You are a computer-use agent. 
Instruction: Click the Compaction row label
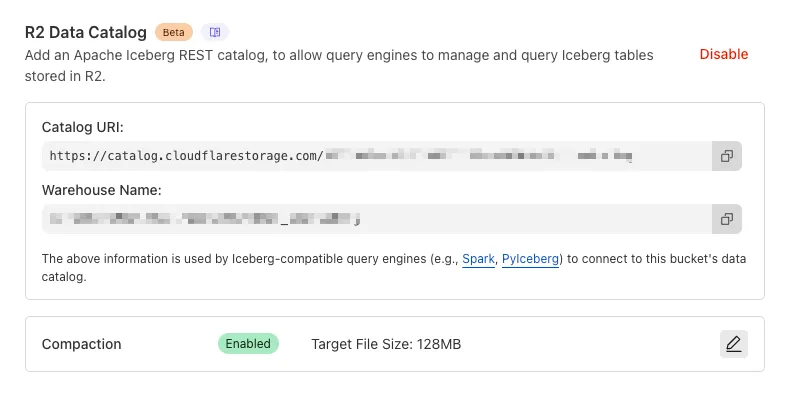coord(81,344)
